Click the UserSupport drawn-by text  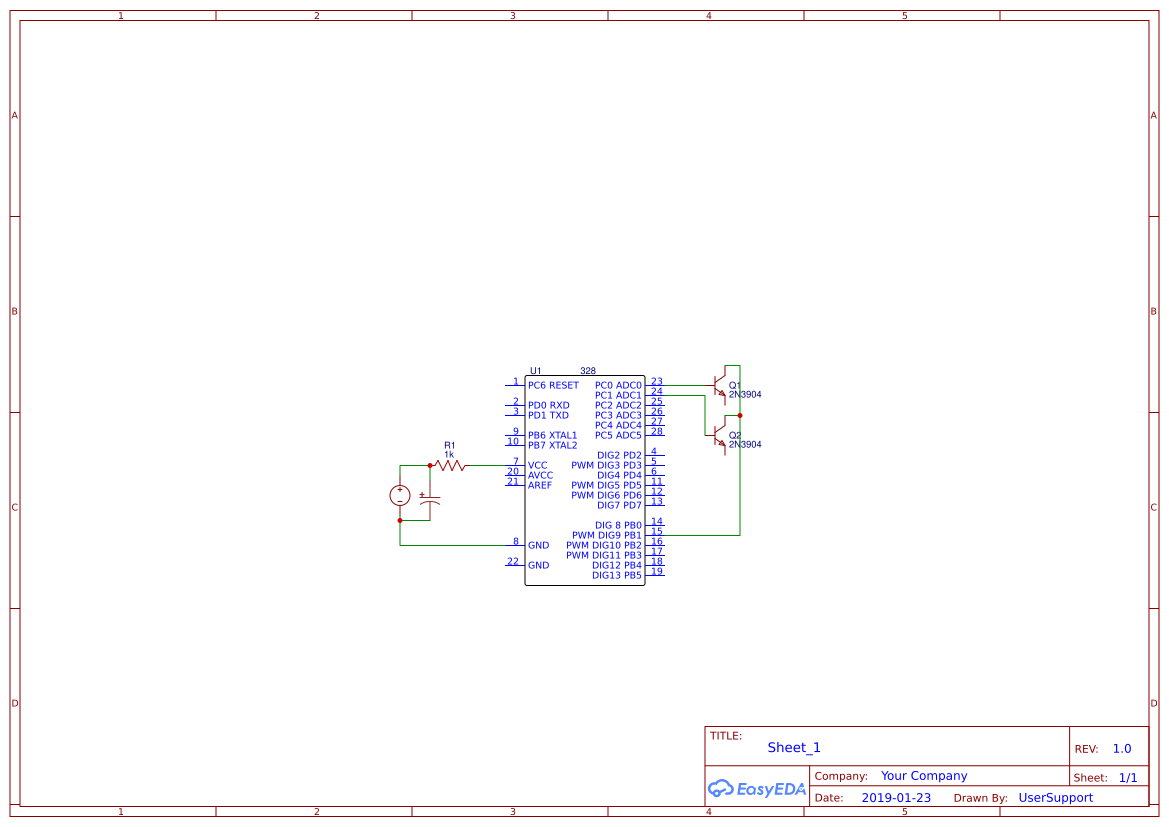coord(1055,797)
